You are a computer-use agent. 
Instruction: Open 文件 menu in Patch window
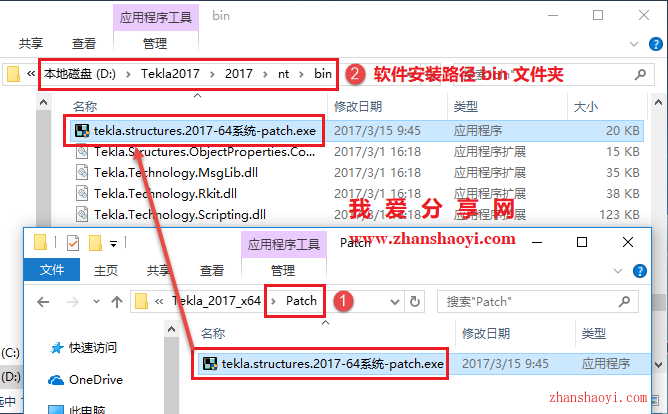[x=52, y=270]
